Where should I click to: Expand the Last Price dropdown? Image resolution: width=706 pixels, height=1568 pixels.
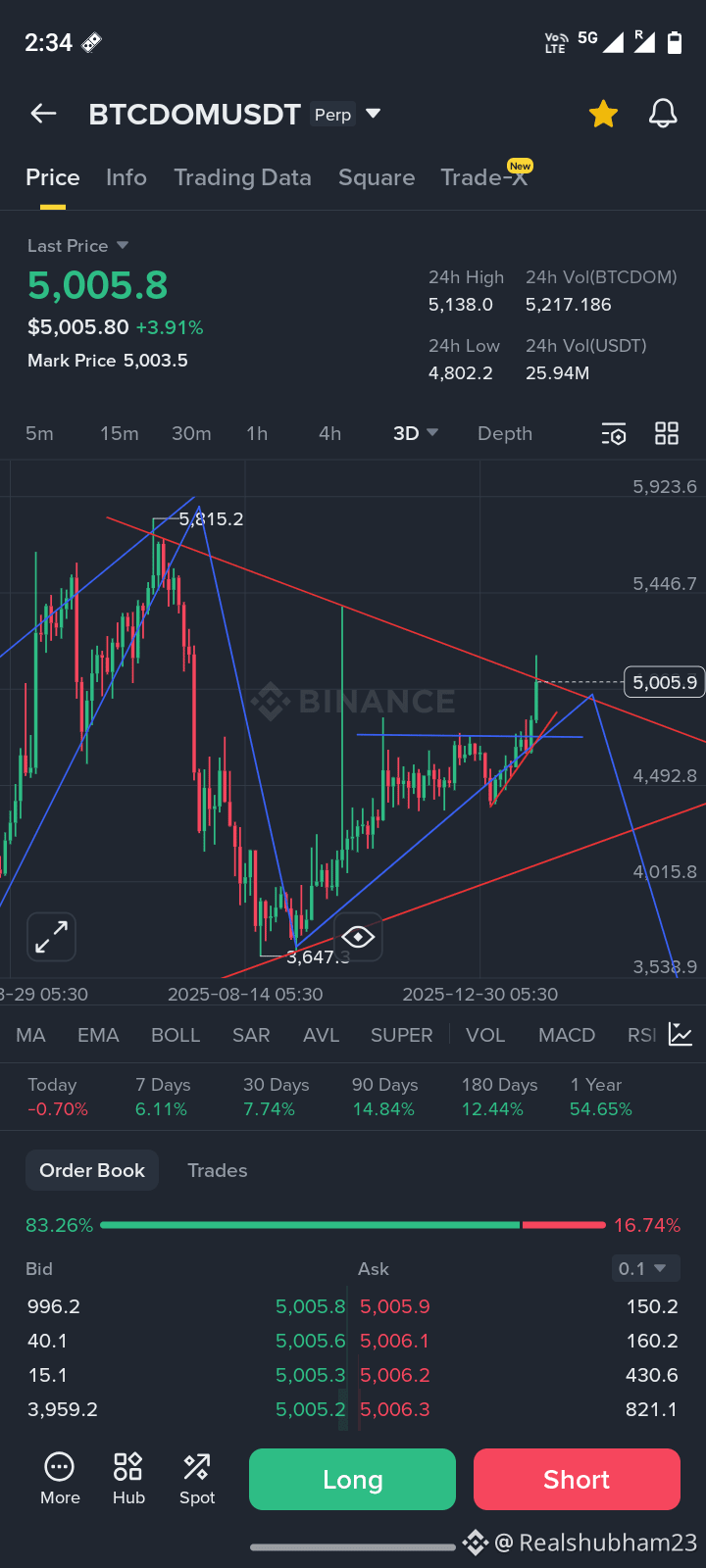78,245
